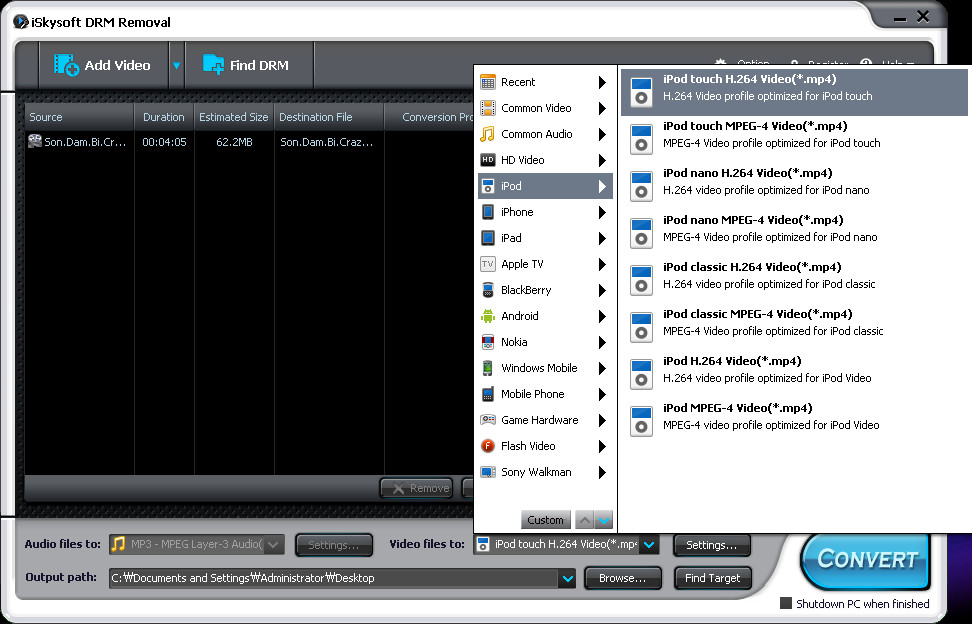Click the big Convert button
This screenshot has height=624, width=972.
pyautogui.click(x=867, y=560)
